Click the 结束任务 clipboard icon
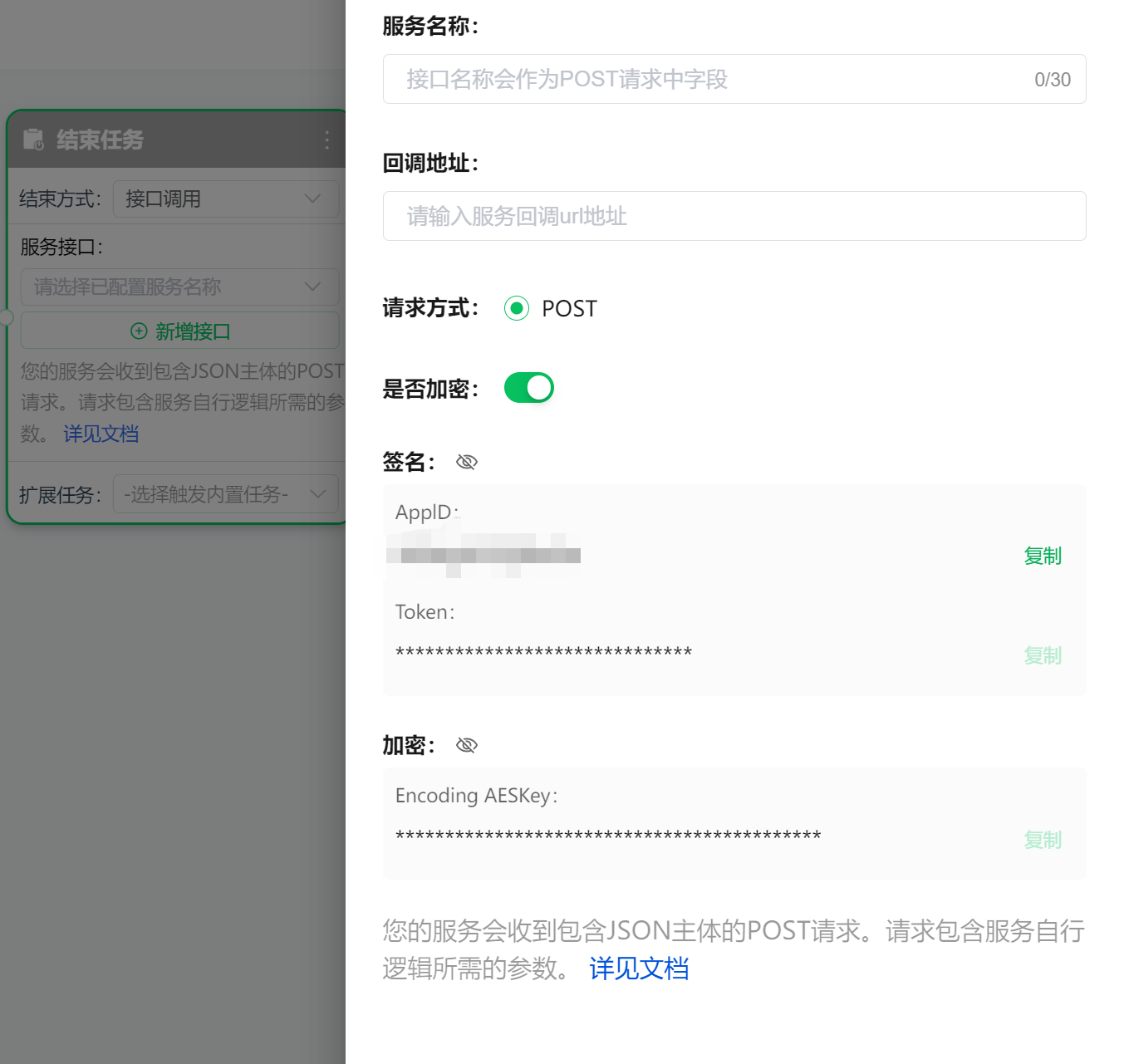The width and height of the screenshot is (1124, 1064). [x=33, y=140]
